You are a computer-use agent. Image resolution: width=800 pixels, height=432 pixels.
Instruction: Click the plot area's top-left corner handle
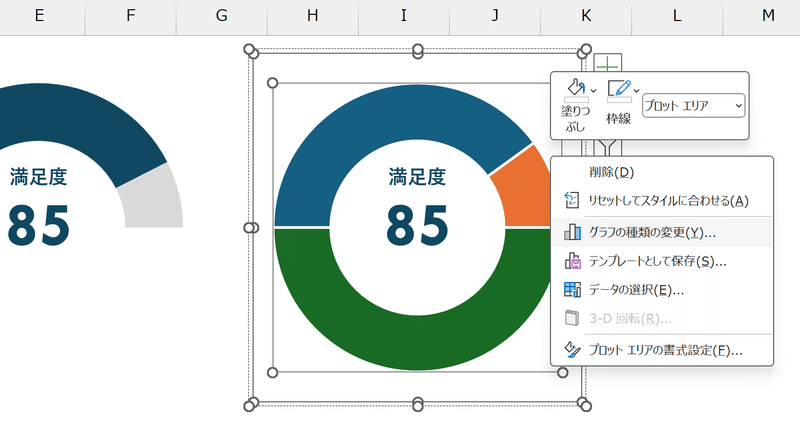coord(272,83)
